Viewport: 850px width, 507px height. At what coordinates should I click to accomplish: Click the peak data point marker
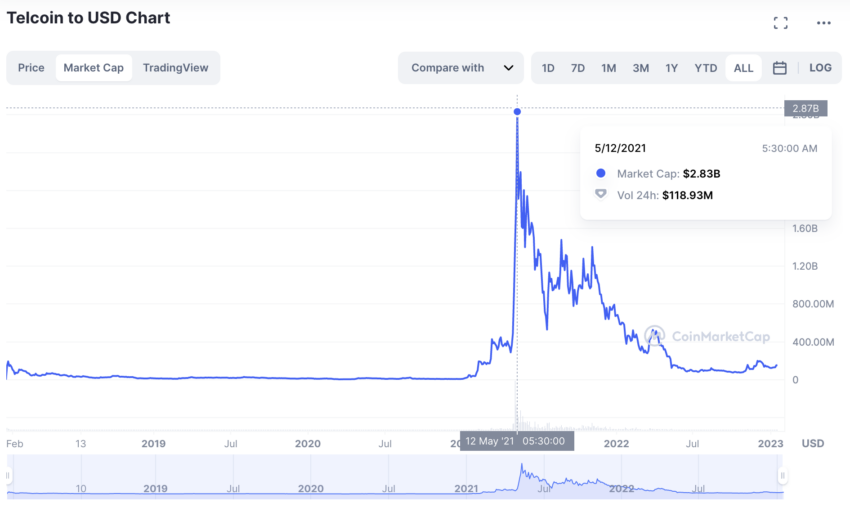517,112
